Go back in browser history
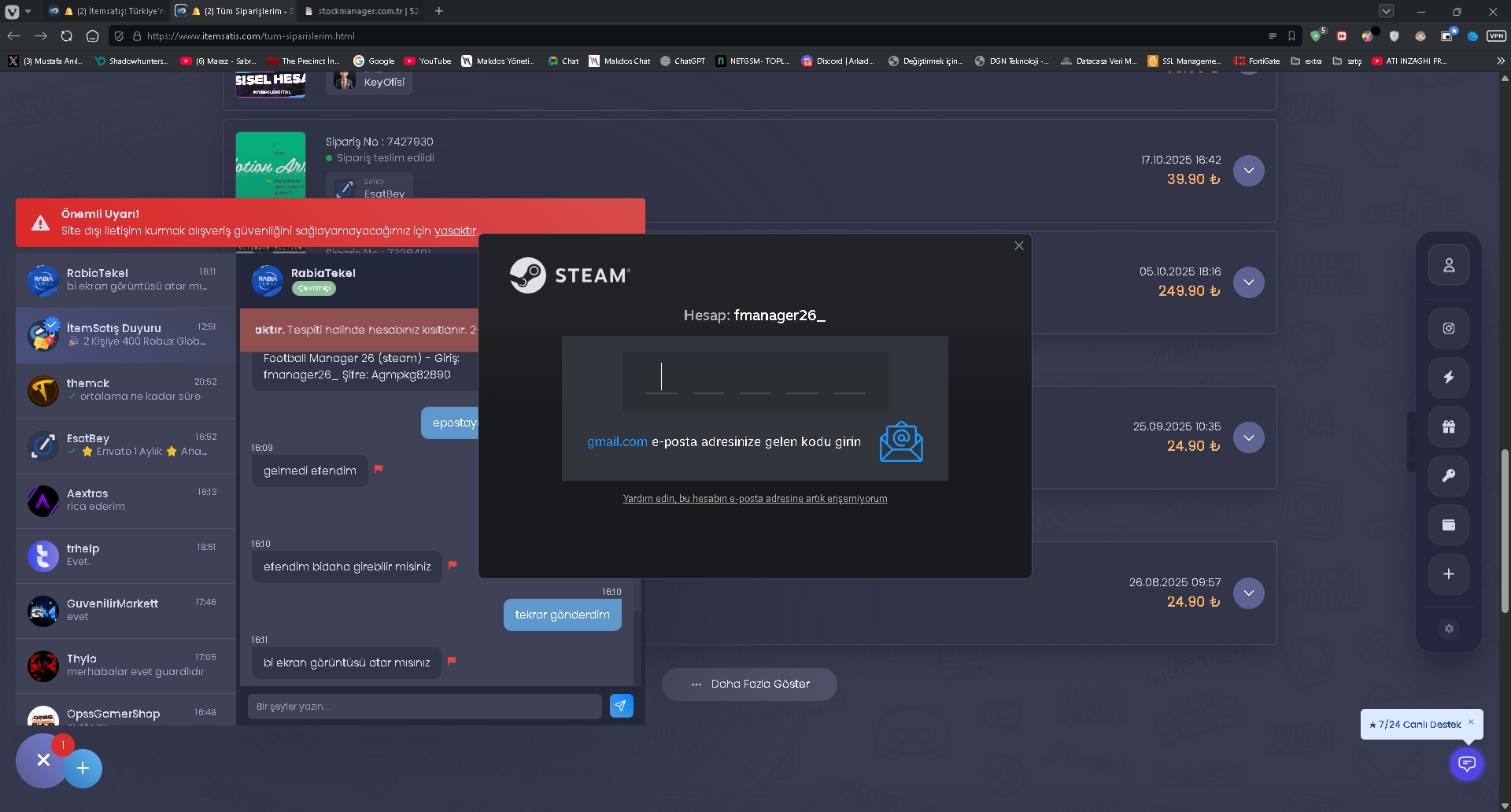This screenshot has width=1511, height=812. (x=13, y=36)
